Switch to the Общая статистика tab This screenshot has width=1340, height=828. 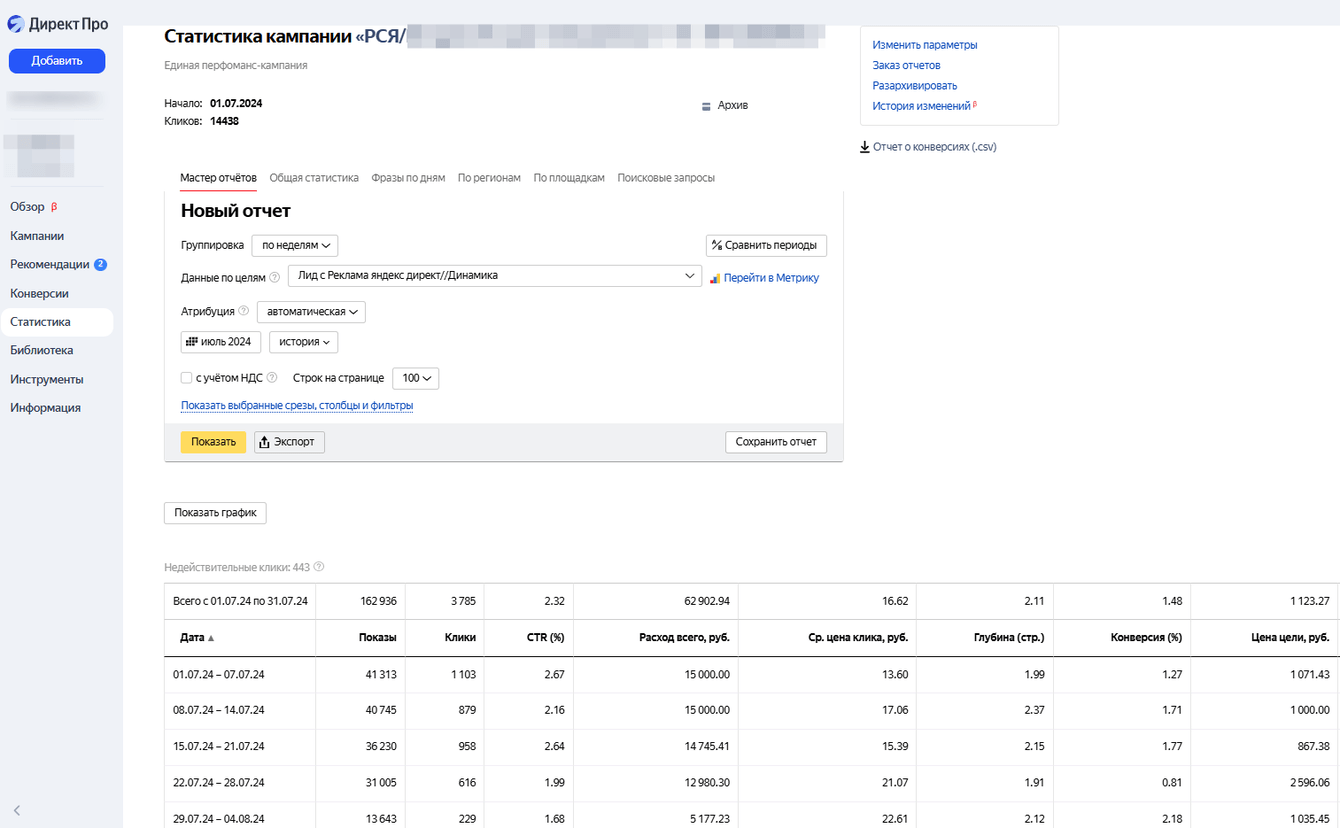point(314,178)
